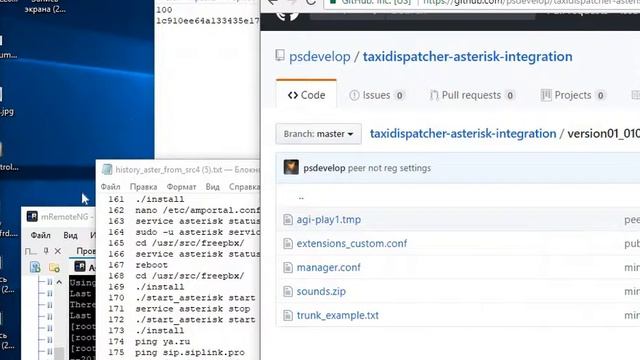This screenshot has height=360, width=640.
Task: Switch to the Code tab on GitHub
Action: (307, 95)
